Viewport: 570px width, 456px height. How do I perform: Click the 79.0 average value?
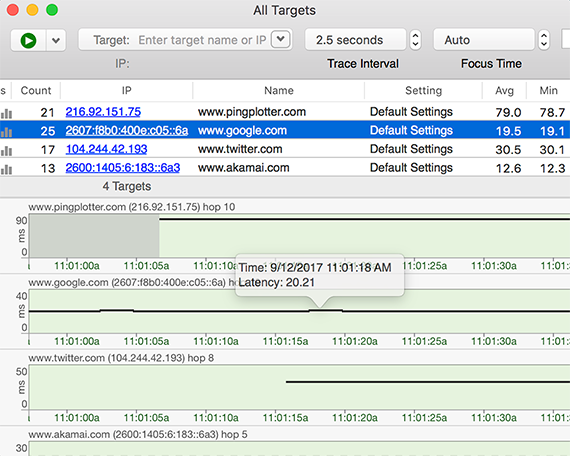pyautogui.click(x=508, y=112)
